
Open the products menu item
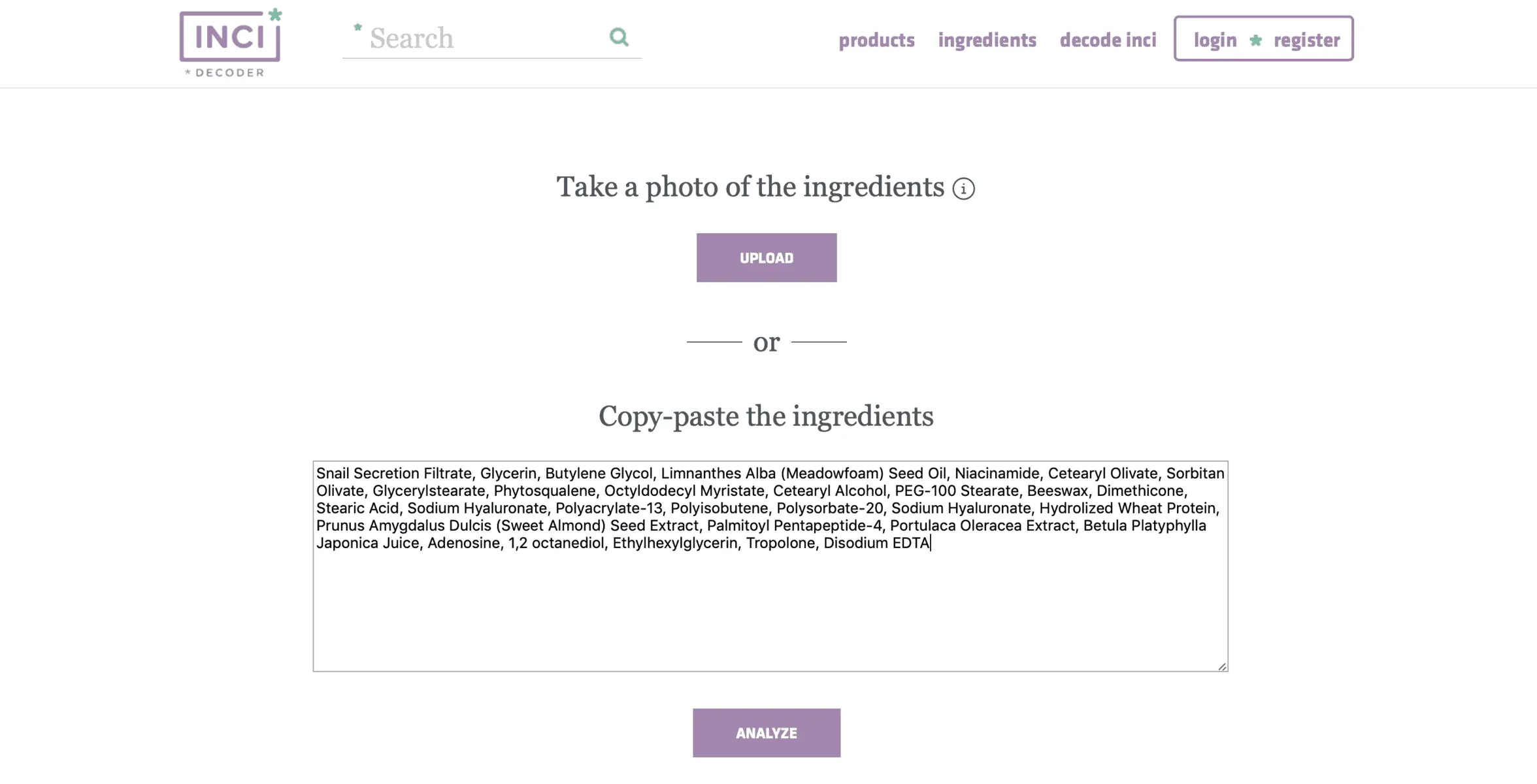[876, 41]
